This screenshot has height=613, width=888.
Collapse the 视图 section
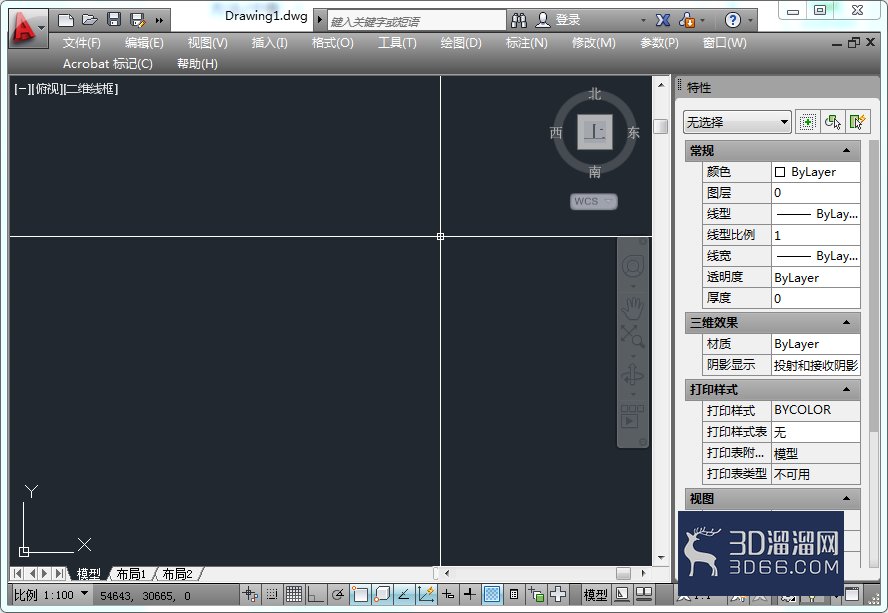click(x=846, y=499)
